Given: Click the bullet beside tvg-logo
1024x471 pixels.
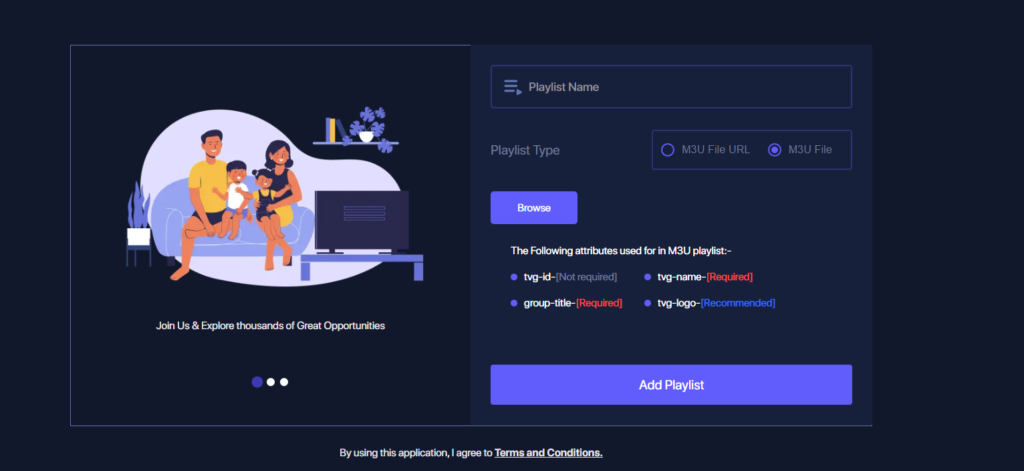Looking at the screenshot, I should click(x=648, y=304).
